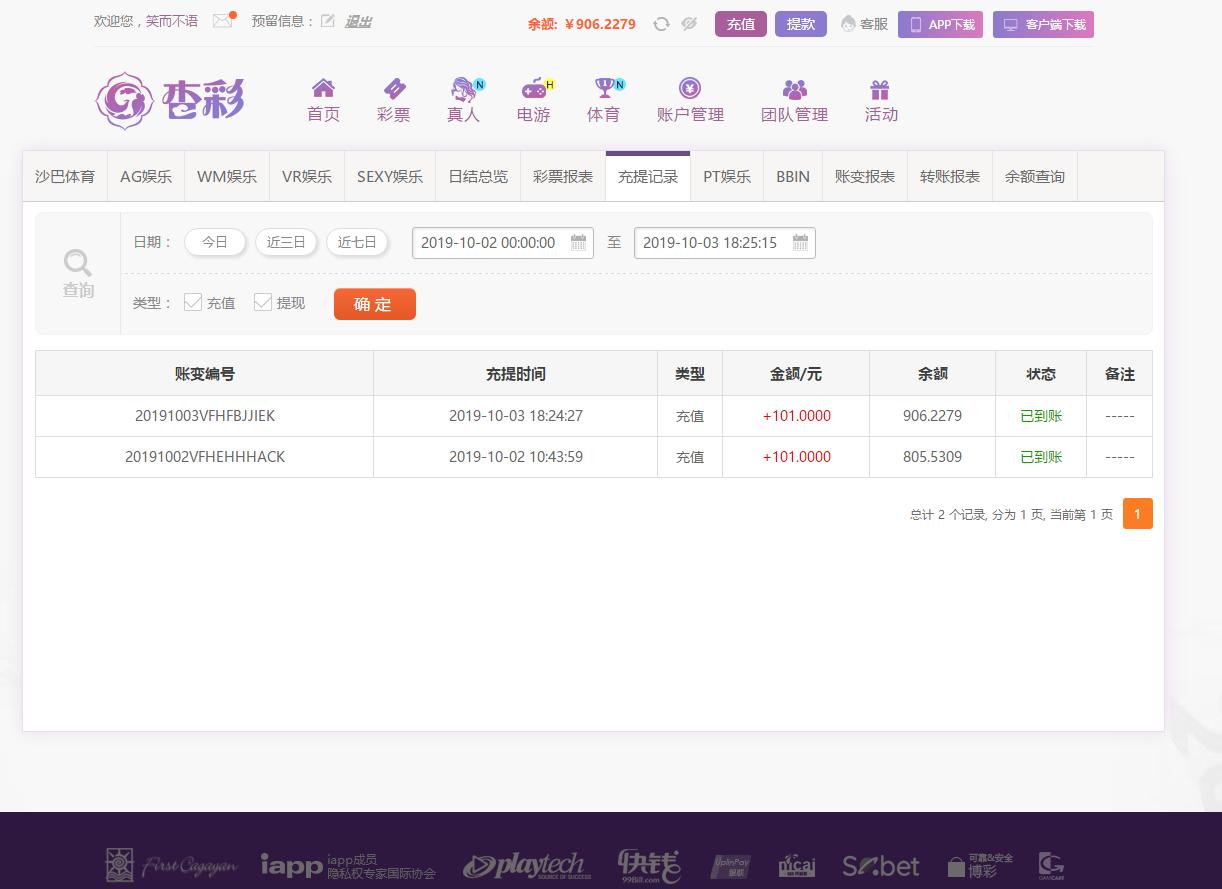This screenshot has height=889, width=1222.
Task: Click the 博彩 responsible gaming logo
Action: point(981,865)
